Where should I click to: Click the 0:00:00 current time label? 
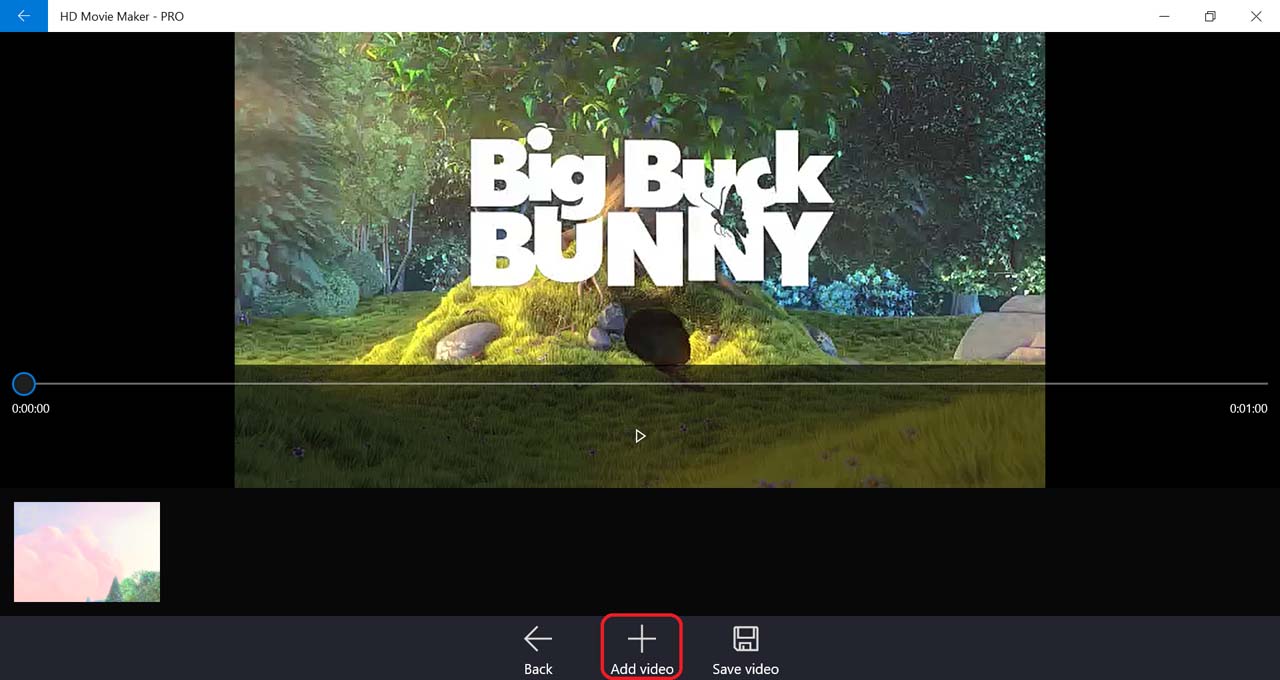(31, 409)
